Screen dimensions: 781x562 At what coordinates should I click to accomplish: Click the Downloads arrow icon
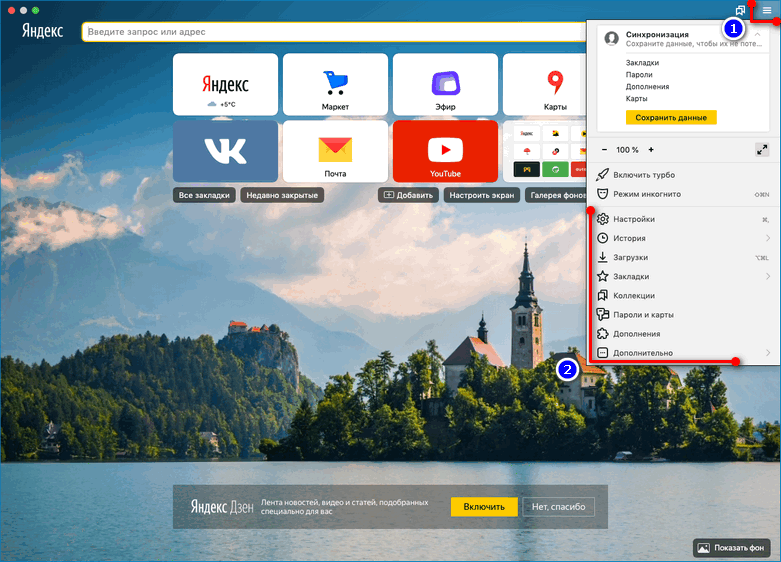(602, 257)
